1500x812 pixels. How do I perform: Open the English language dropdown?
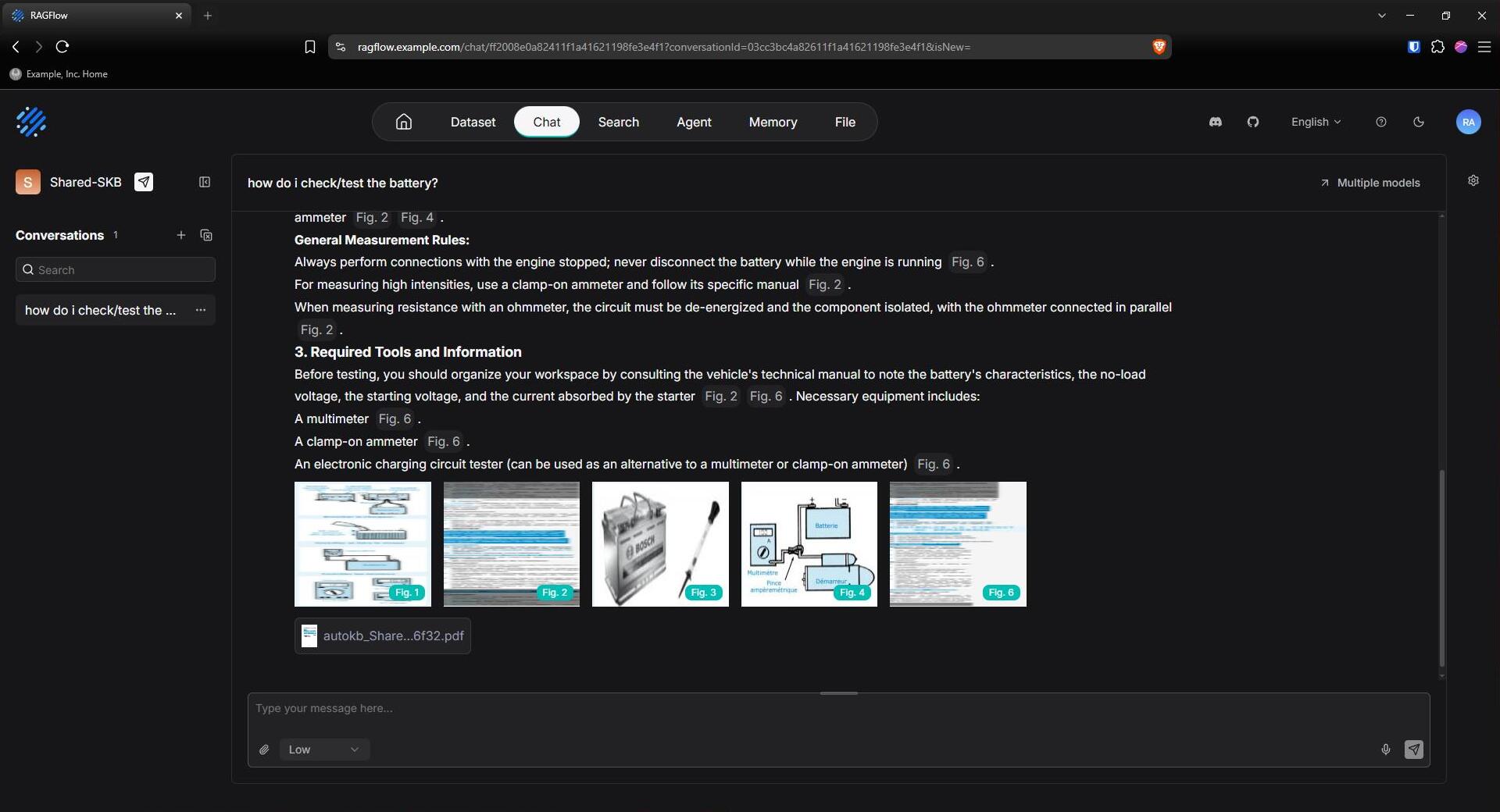(x=1316, y=122)
